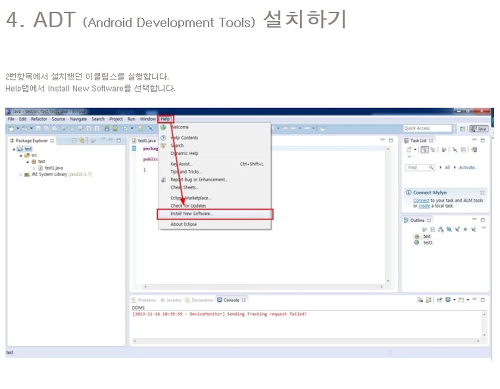Click the create local task link
This screenshot has width=500, height=389.
click(424, 206)
